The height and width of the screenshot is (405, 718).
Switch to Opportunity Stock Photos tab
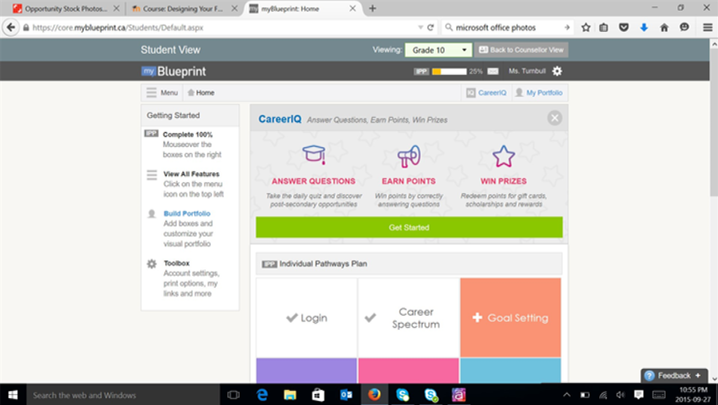66,9
